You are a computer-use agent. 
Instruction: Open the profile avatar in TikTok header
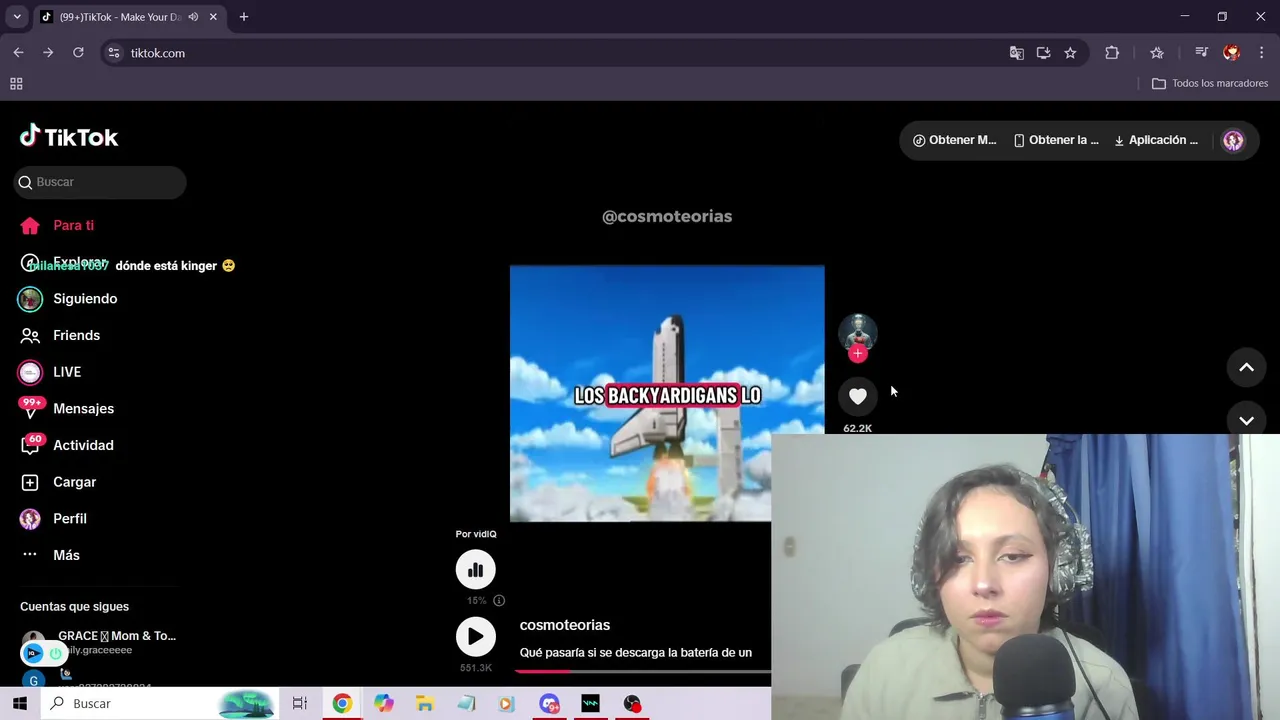coord(1233,140)
